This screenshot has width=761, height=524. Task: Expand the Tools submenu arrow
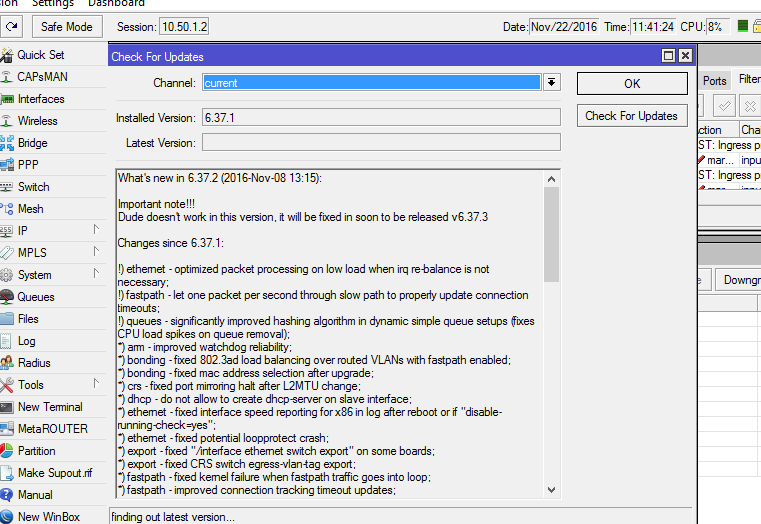point(96,383)
